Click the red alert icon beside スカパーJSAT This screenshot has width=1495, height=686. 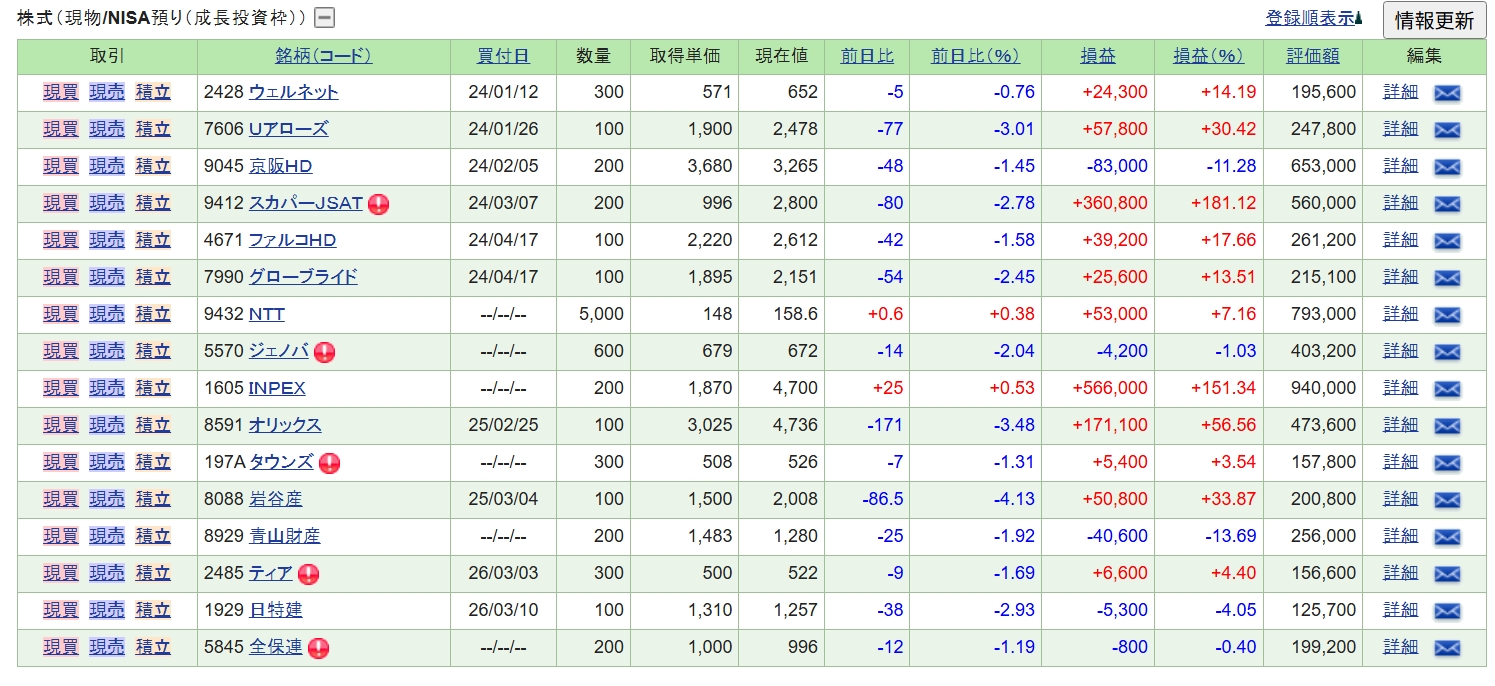(379, 204)
